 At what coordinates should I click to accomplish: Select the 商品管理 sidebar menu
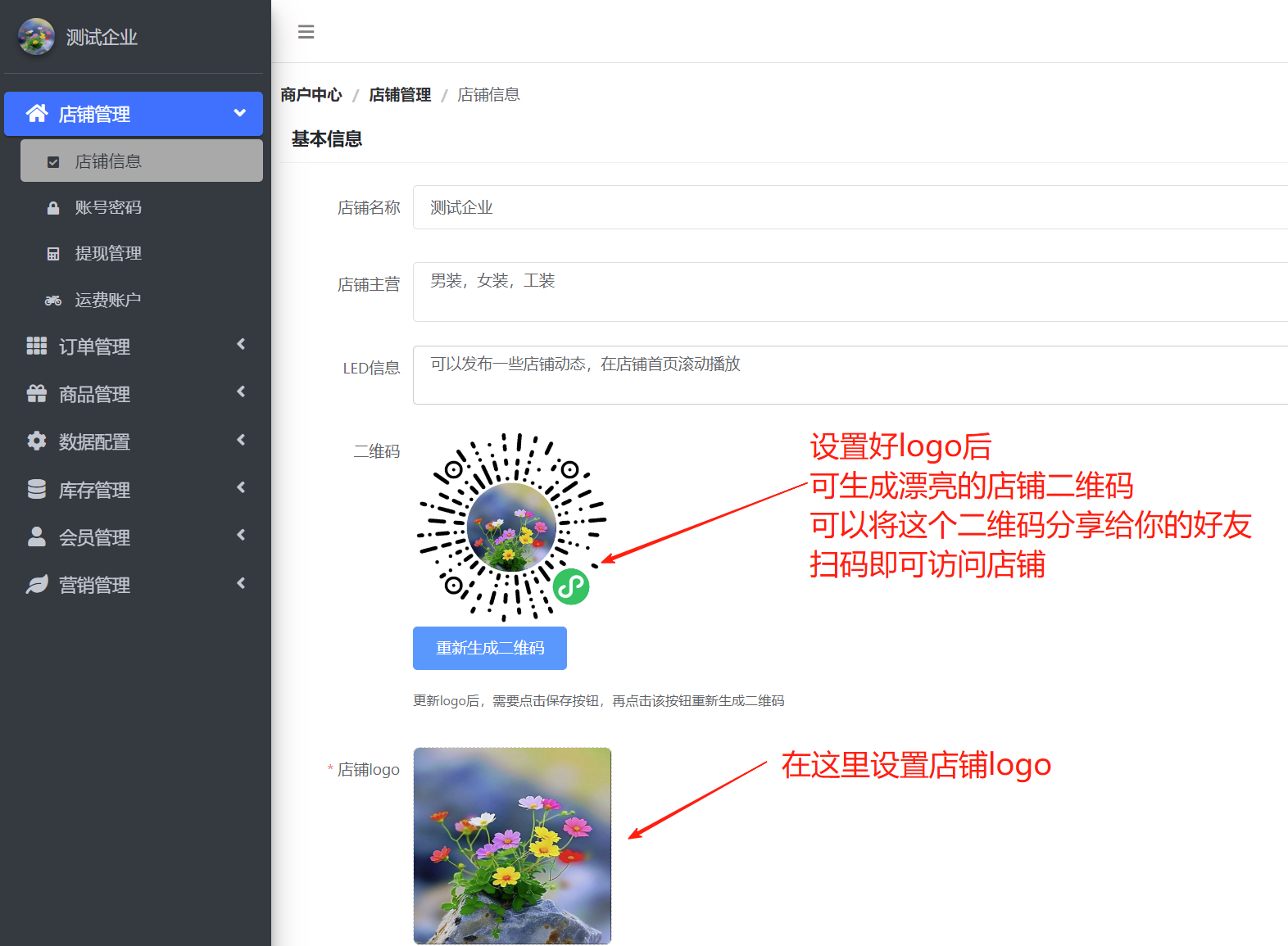pyautogui.click(x=134, y=394)
